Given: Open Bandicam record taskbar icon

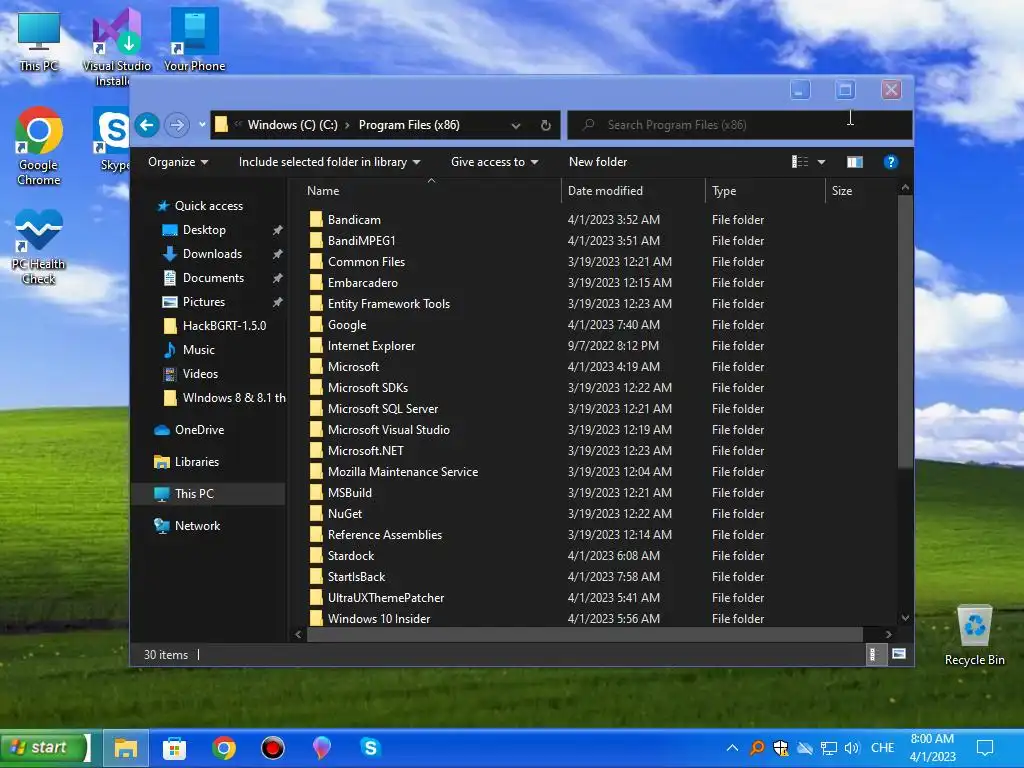Looking at the screenshot, I should (x=273, y=748).
